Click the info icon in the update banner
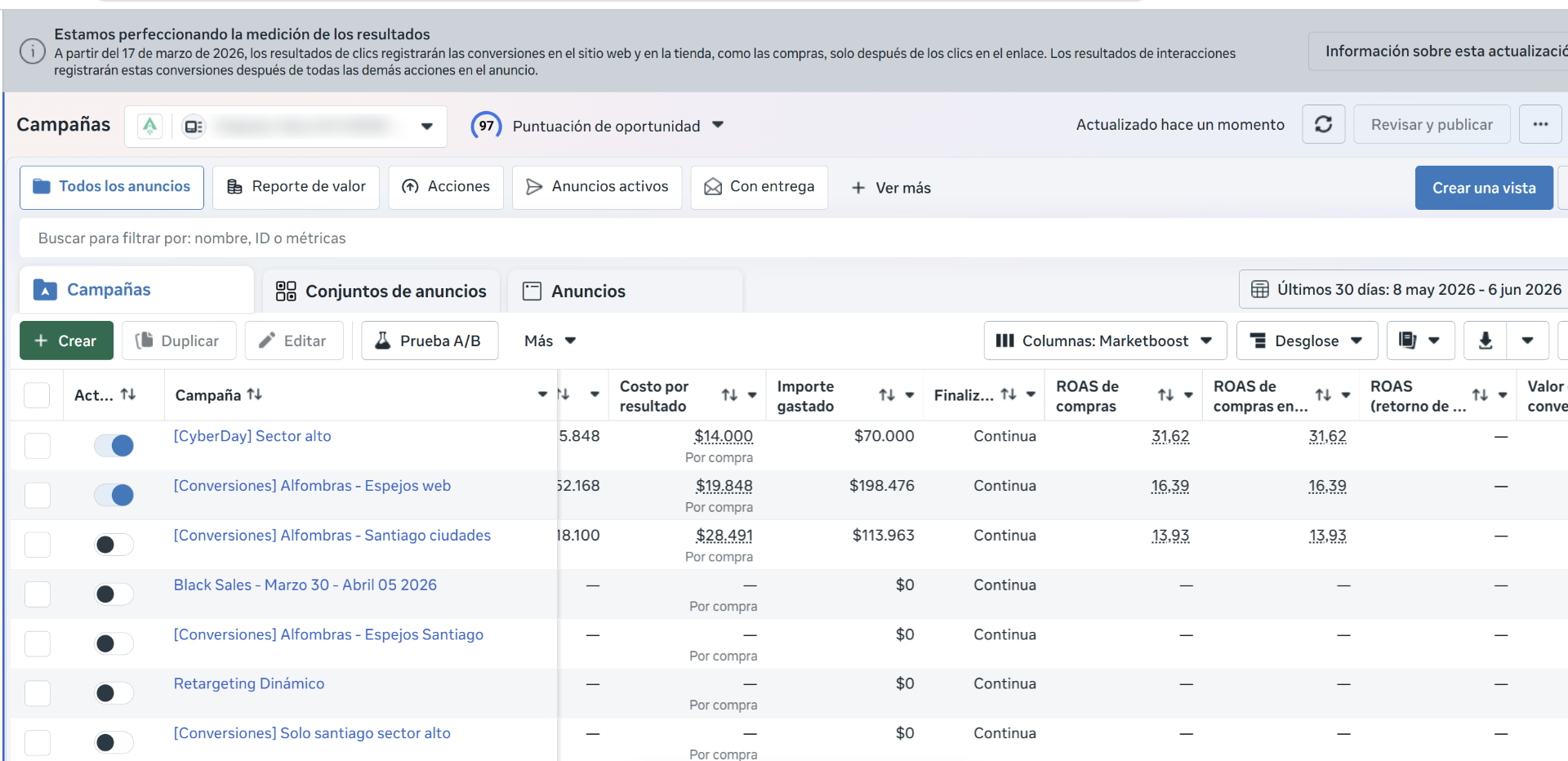The height and width of the screenshot is (761, 1568). [x=33, y=51]
